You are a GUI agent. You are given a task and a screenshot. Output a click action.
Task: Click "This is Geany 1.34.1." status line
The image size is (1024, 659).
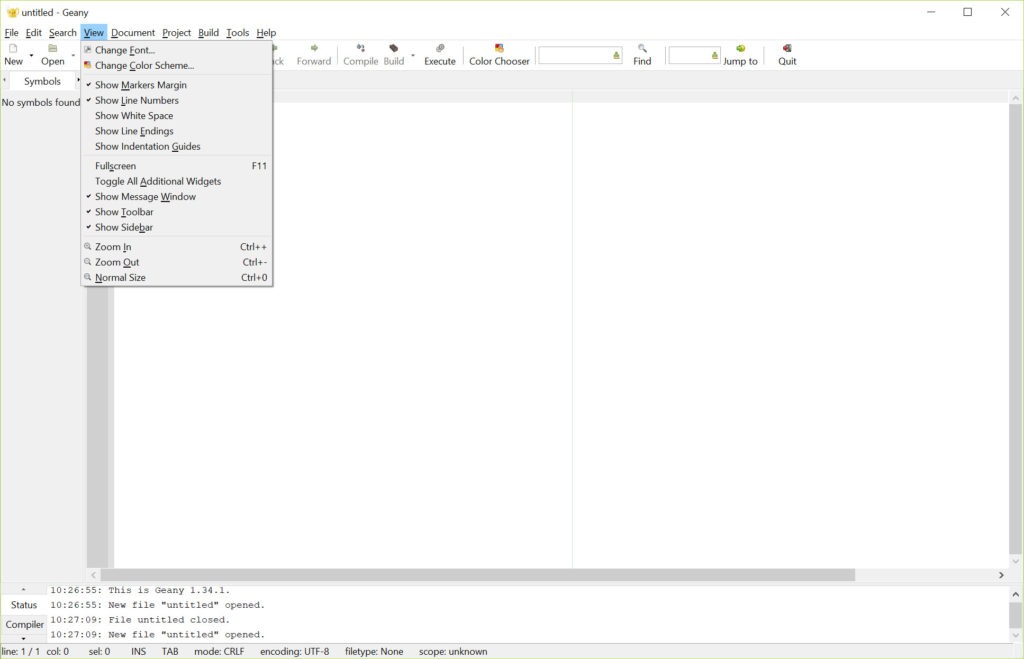tap(169, 590)
